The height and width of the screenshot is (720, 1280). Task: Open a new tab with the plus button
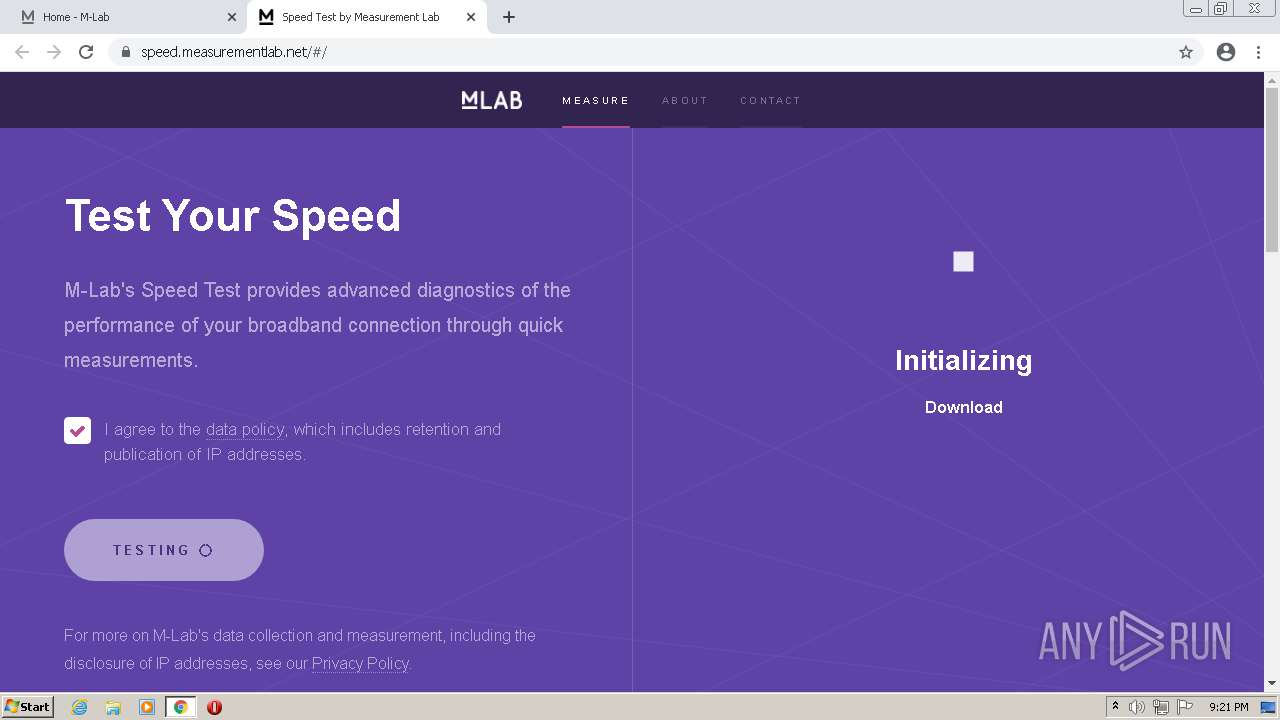[x=509, y=17]
